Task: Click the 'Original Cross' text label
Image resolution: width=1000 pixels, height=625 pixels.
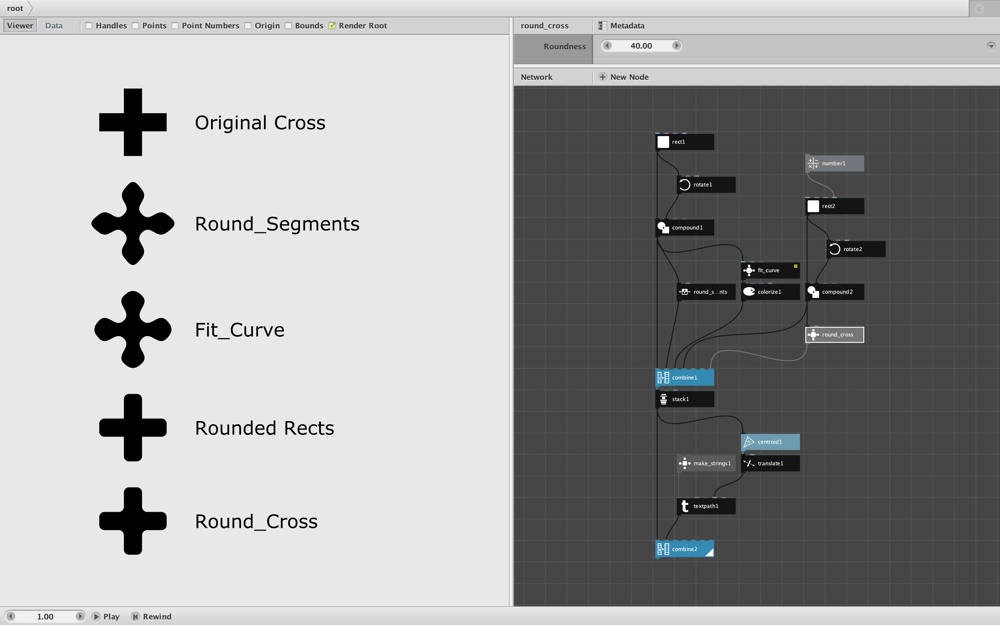Action: [x=260, y=122]
